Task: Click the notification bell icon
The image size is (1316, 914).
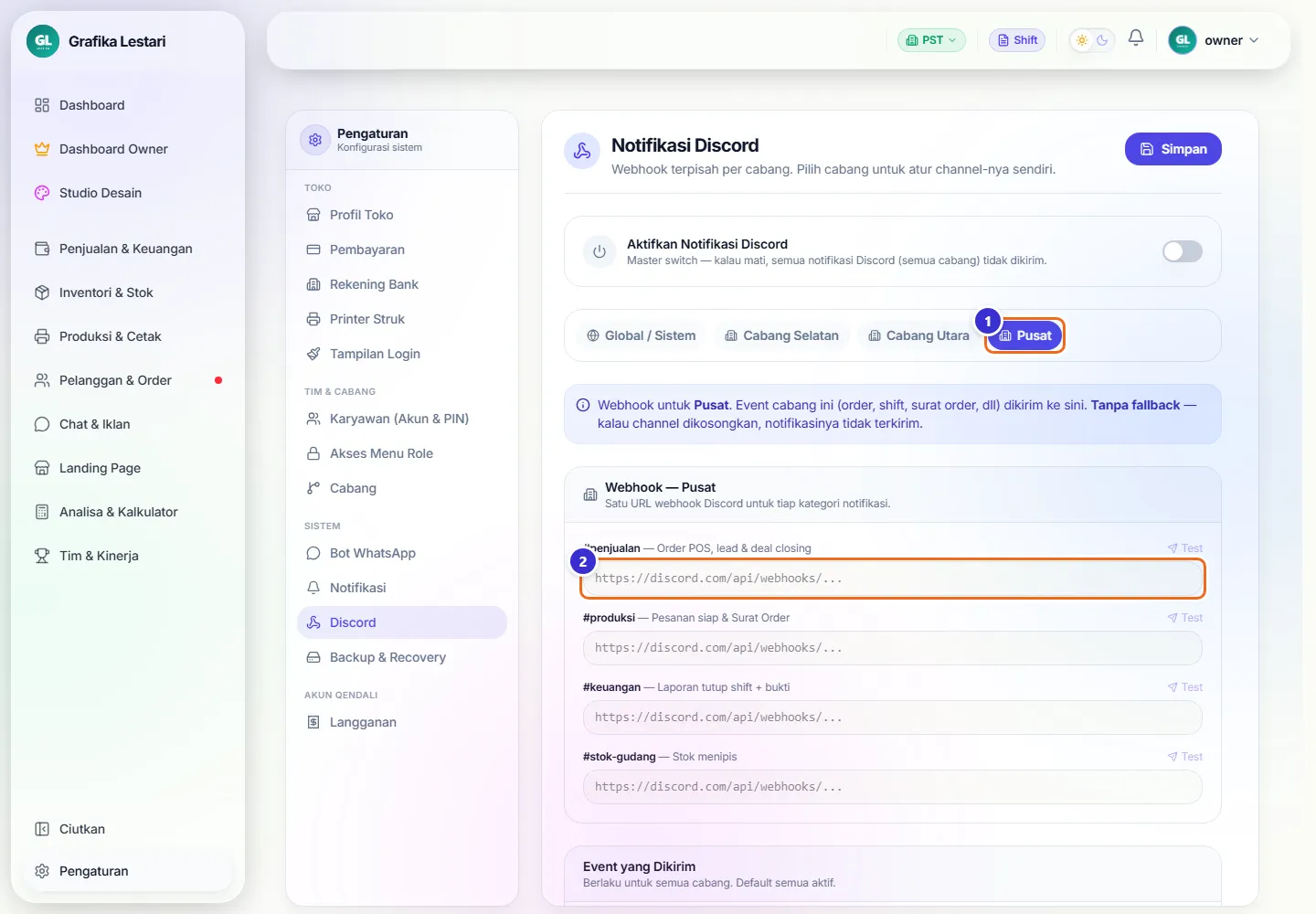Action: point(1136,37)
